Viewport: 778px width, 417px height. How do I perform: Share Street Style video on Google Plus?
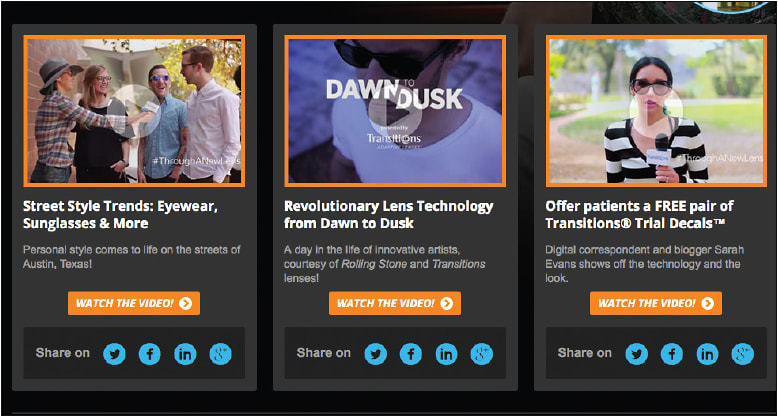click(220, 354)
